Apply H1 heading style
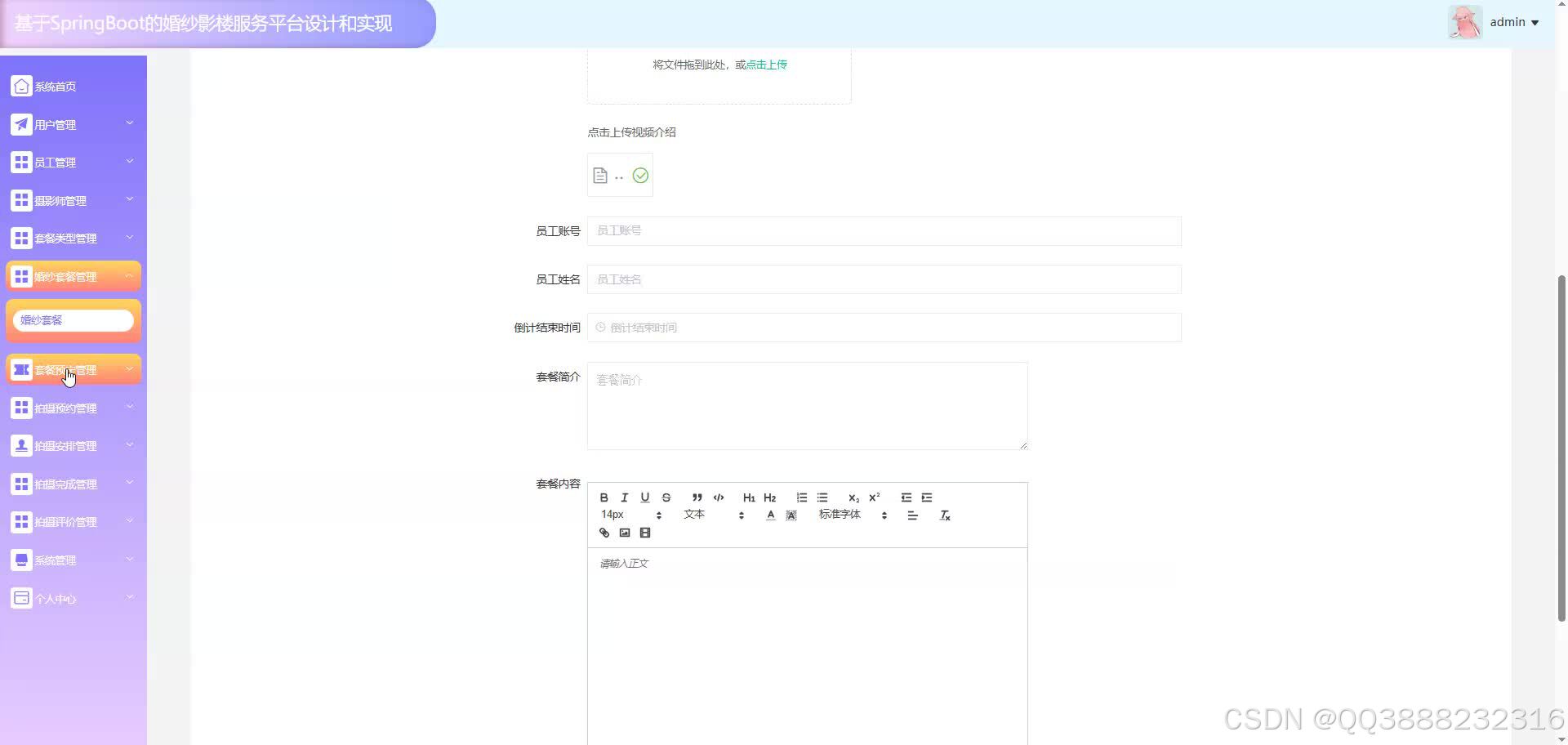1568x745 pixels. [x=749, y=497]
